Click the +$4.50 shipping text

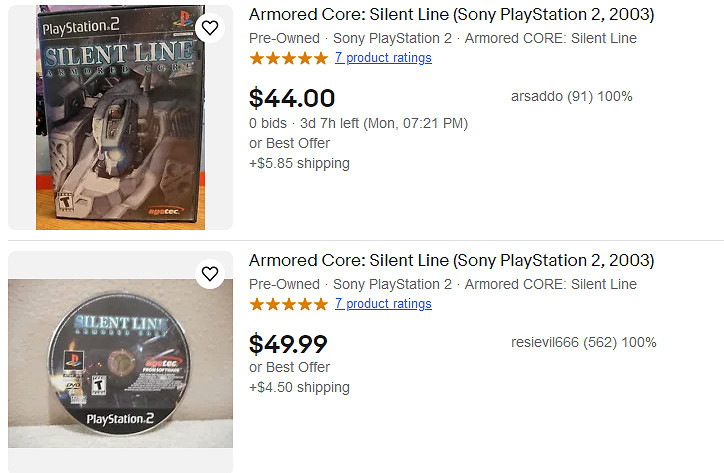299,388
